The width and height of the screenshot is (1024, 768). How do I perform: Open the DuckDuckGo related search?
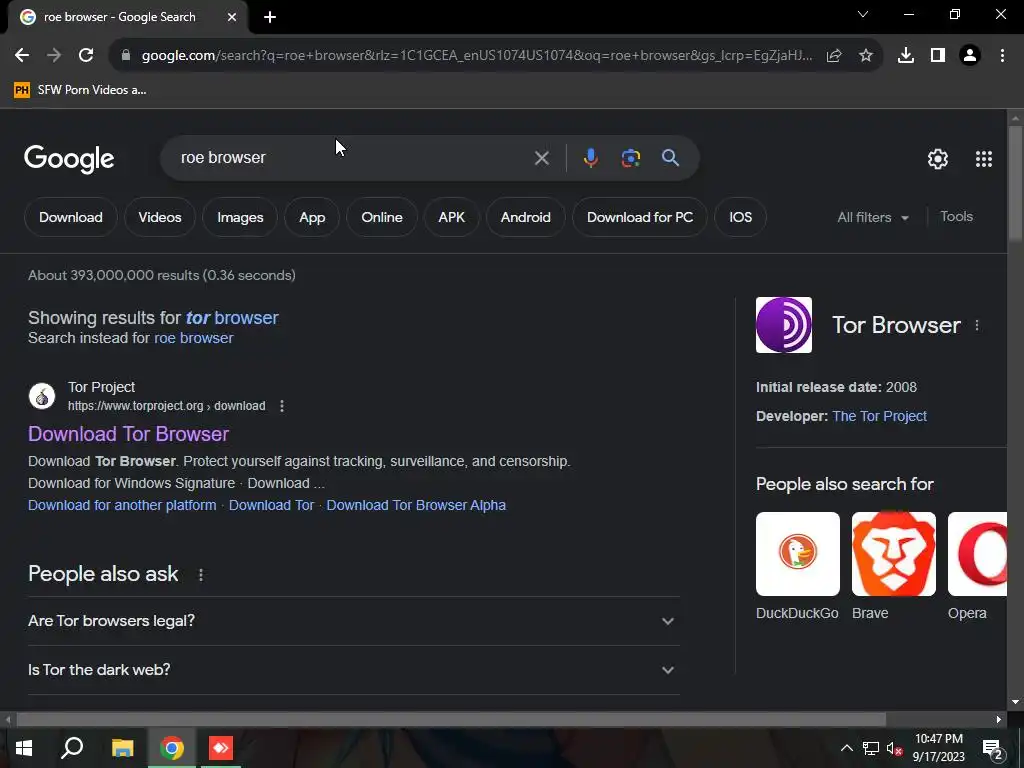[797, 567]
